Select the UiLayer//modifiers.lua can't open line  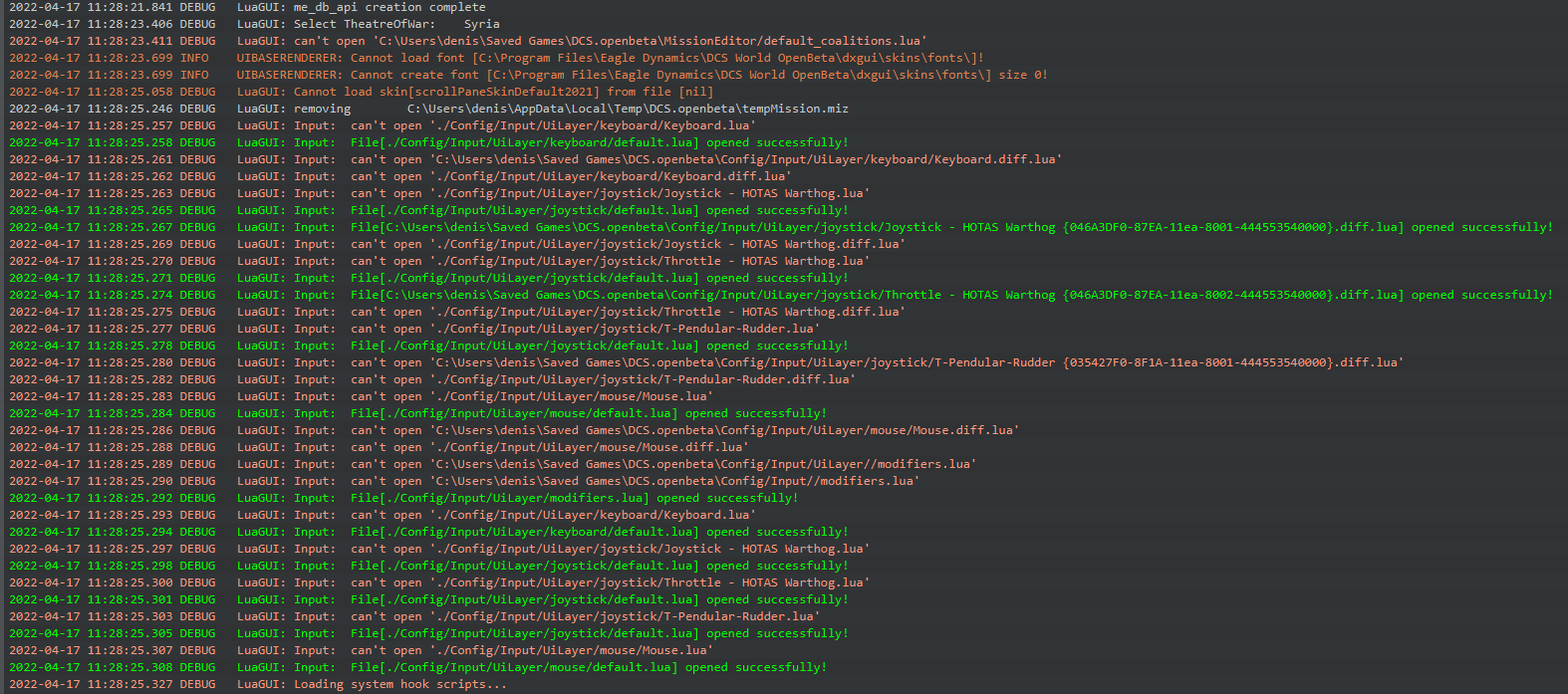(x=492, y=464)
